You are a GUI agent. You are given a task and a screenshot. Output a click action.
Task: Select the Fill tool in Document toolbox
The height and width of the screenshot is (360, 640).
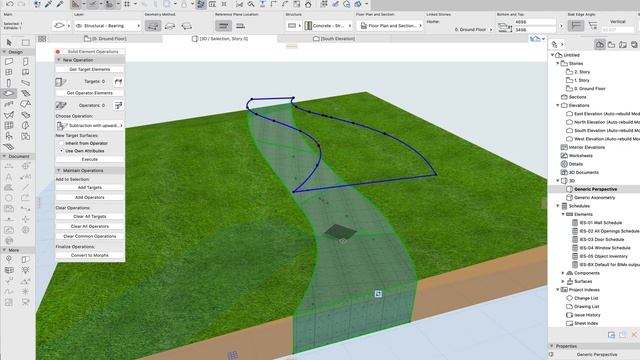[9, 187]
